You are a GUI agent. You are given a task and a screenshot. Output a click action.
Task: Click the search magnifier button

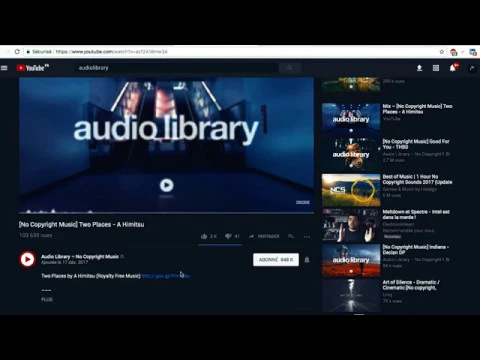click(x=290, y=68)
